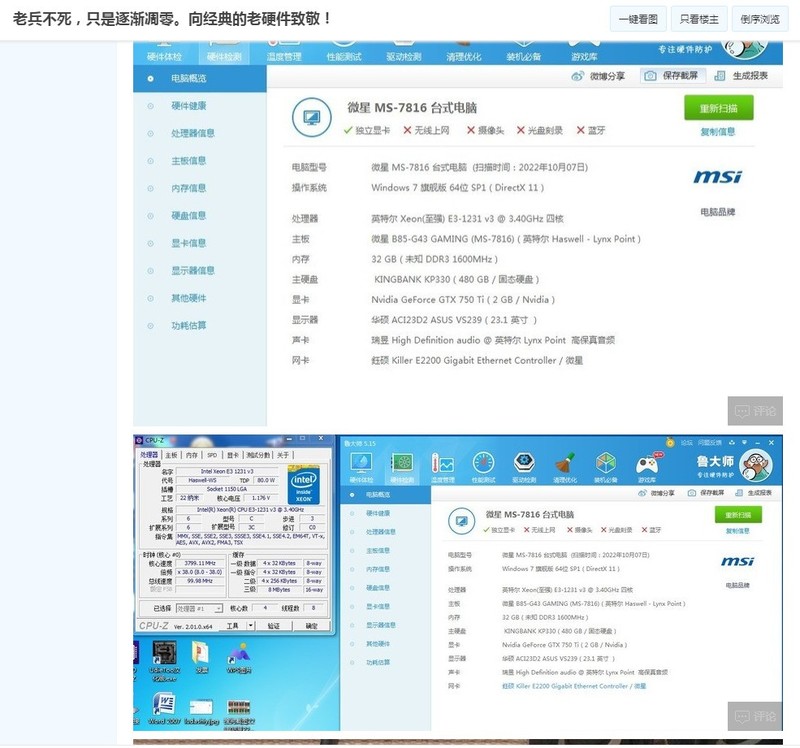Viewport: 800px width, 748px height.
Task: Click the 复制信息 link in upper screenshot
Action: click(x=718, y=132)
